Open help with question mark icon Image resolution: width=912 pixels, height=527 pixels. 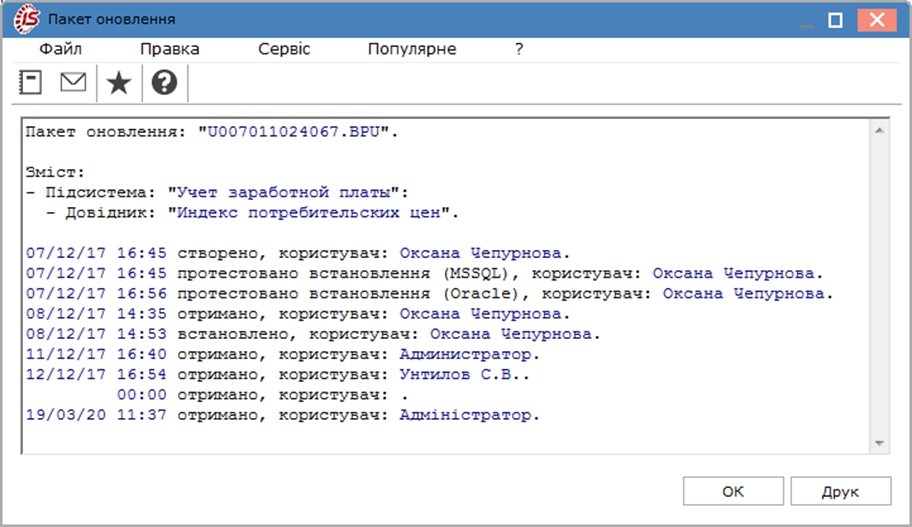165,82
